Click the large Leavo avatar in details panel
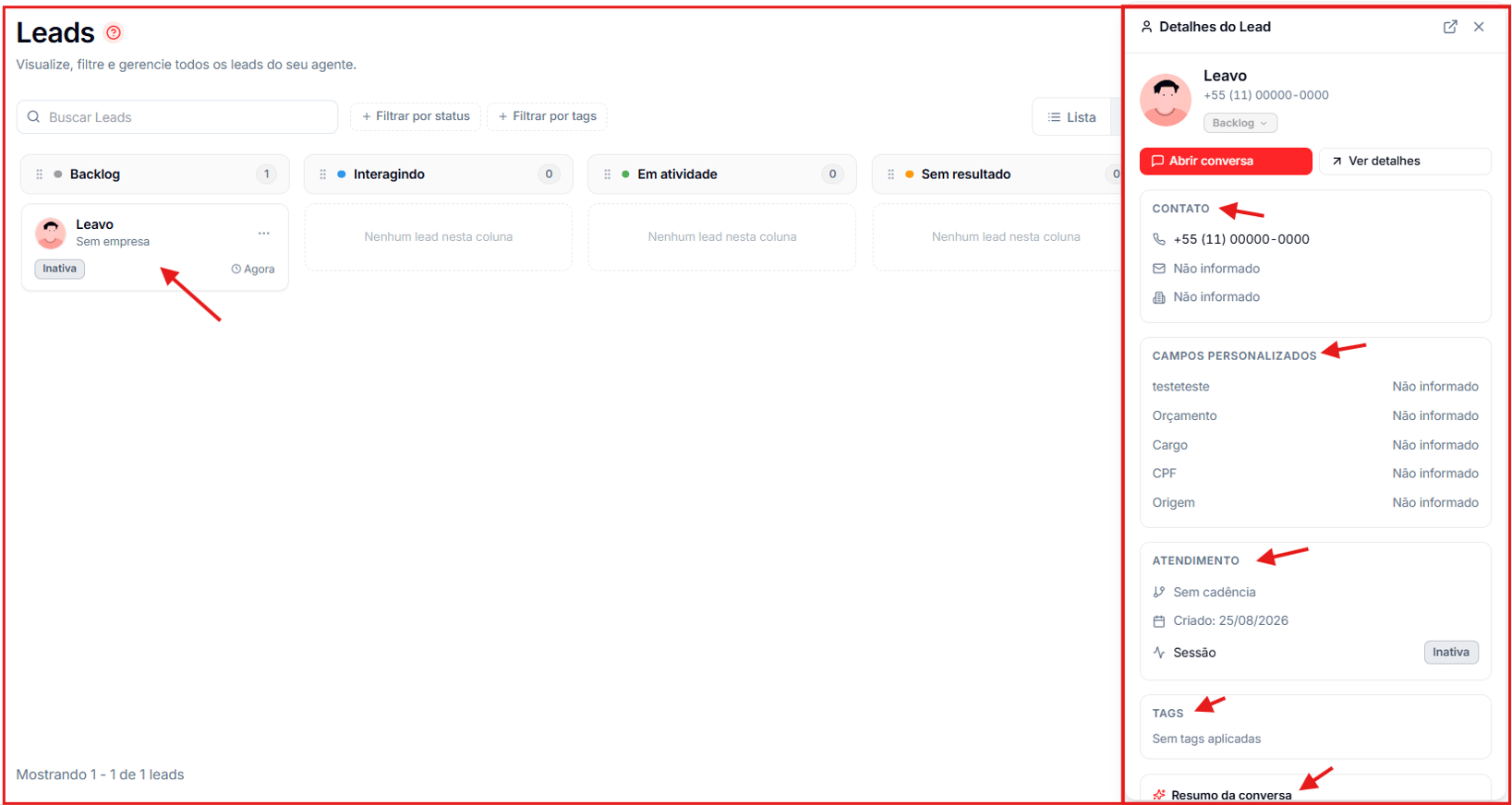Viewport: 1512px width, 805px height. point(1166,100)
